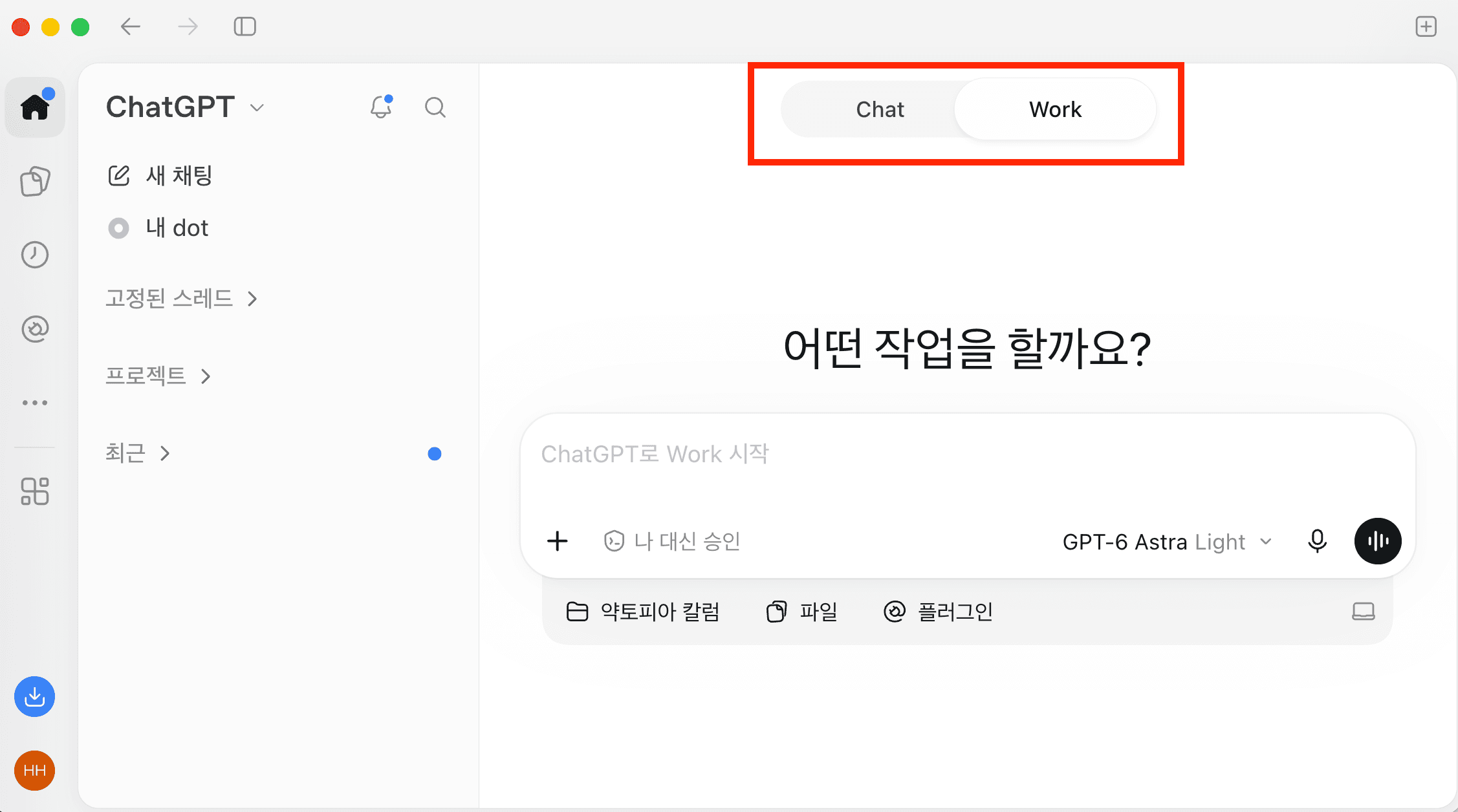
Task: Click the plus attach button in composer
Action: coord(558,541)
